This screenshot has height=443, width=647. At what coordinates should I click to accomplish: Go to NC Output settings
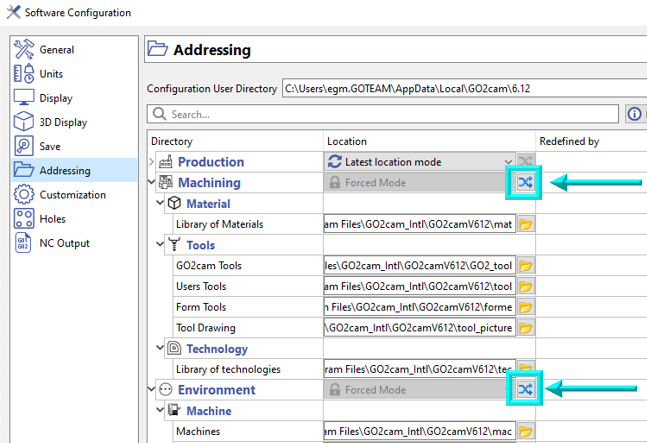click(64, 243)
